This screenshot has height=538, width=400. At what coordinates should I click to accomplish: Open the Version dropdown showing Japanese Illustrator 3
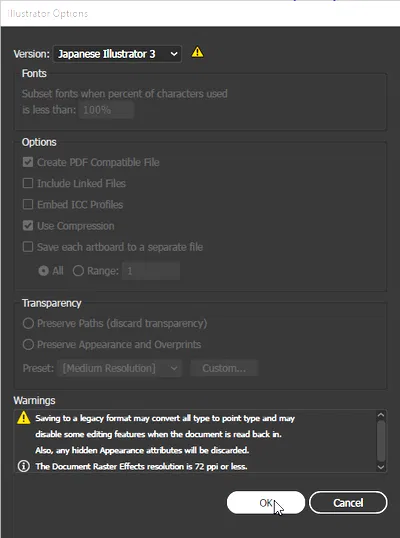[117, 54]
